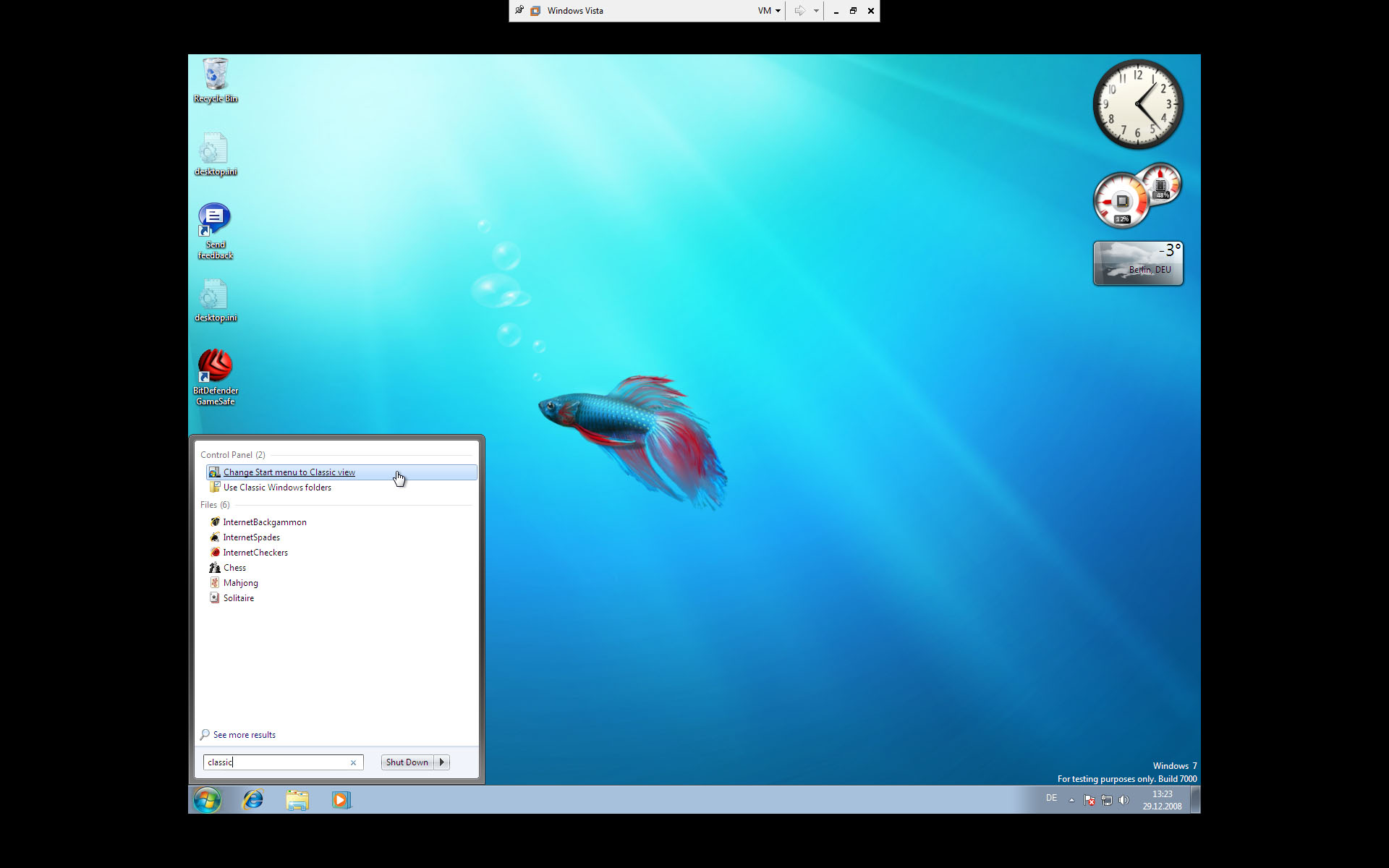Open Chess from search results
1389x868 pixels.
(234, 568)
